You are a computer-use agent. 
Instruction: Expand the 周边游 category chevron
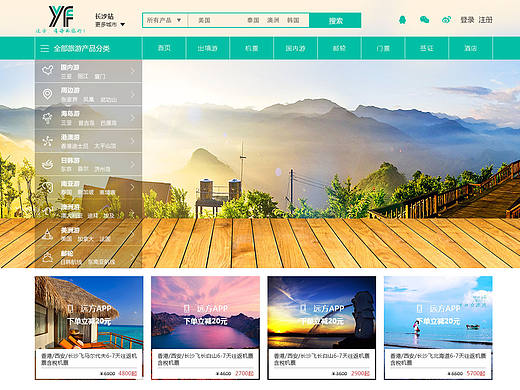tap(133, 94)
